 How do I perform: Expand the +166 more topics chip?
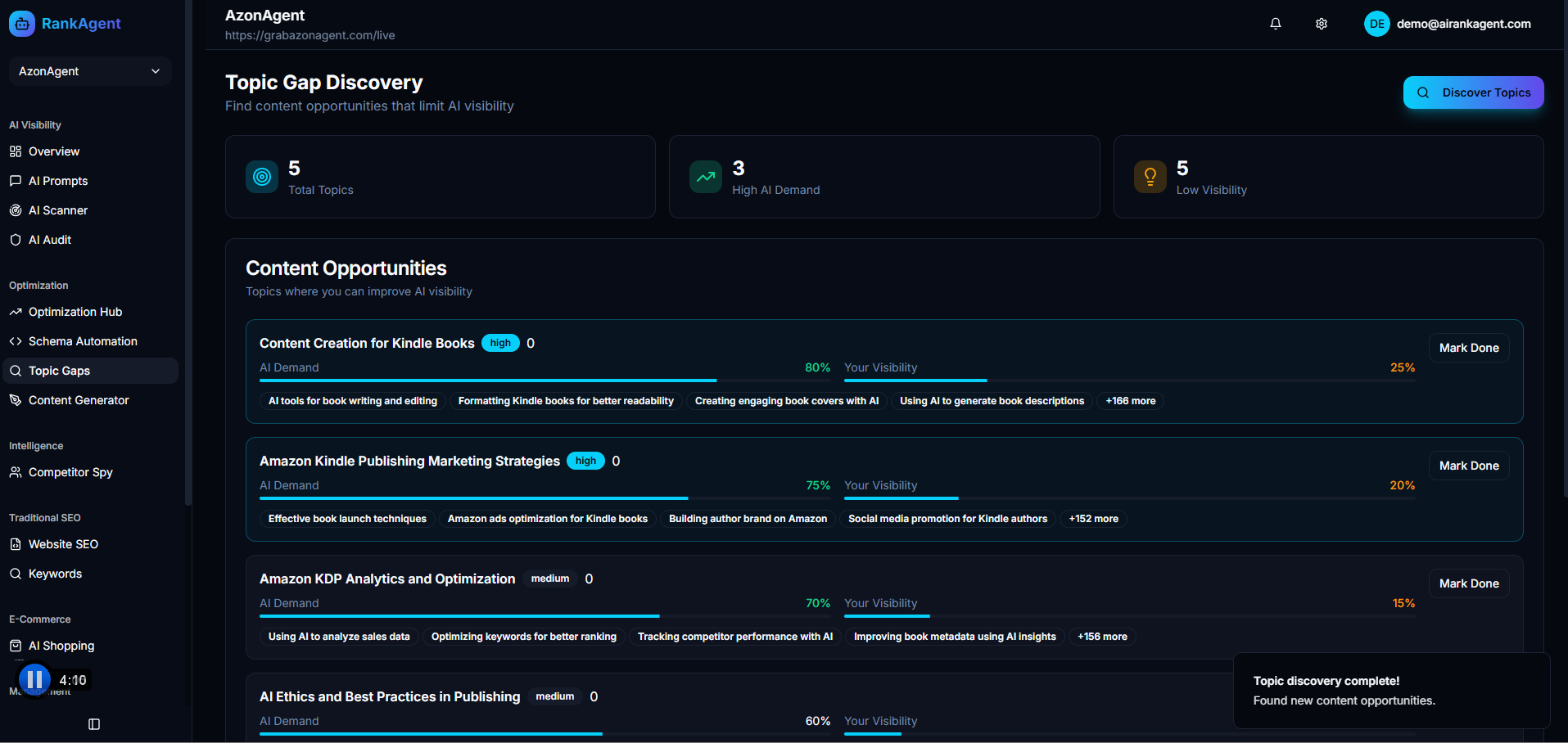click(1130, 401)
